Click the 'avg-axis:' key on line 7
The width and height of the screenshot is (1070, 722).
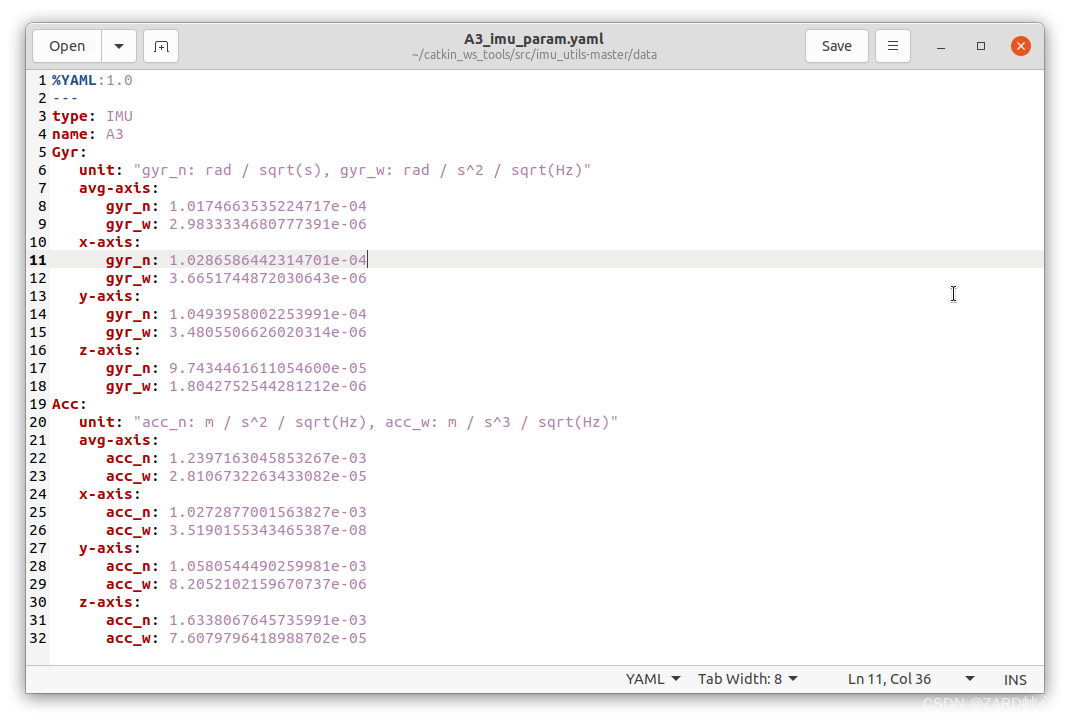click(118, 188)
